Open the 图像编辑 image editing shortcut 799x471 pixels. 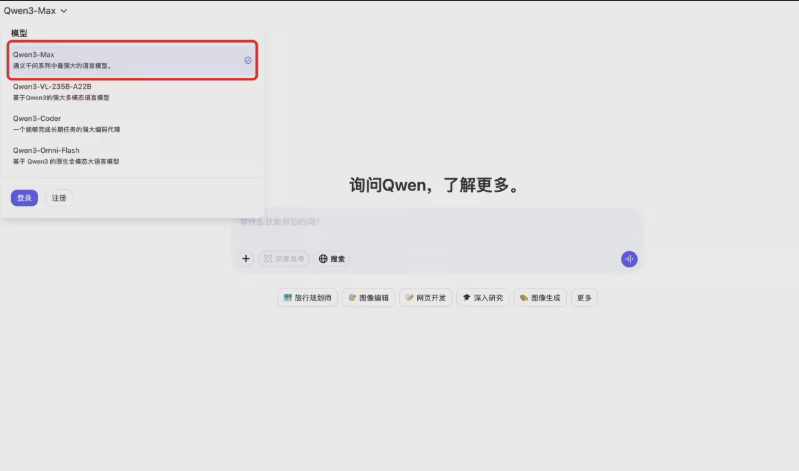point(368,298)
